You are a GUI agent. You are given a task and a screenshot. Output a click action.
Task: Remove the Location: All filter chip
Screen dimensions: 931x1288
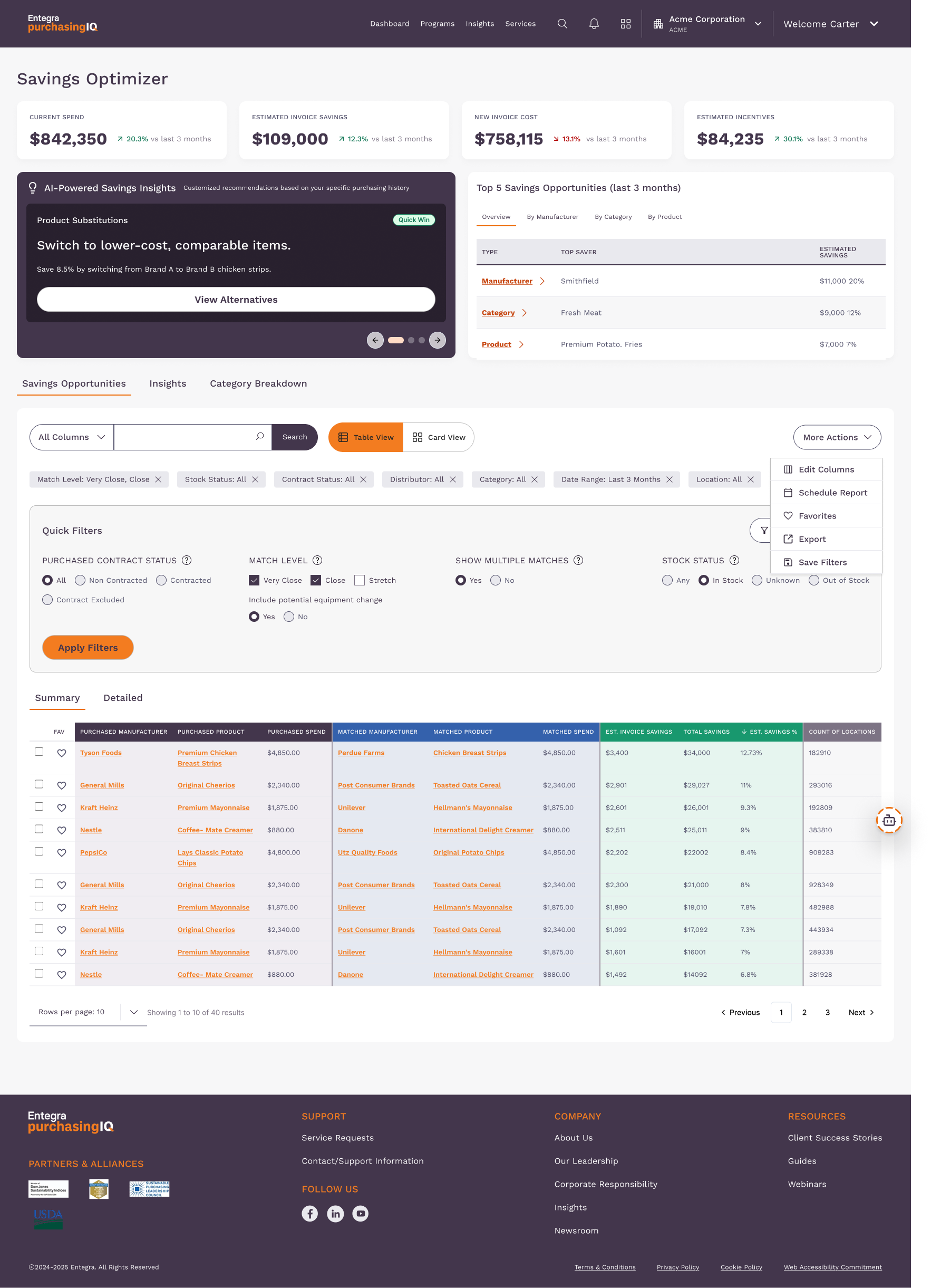point(751,479)
